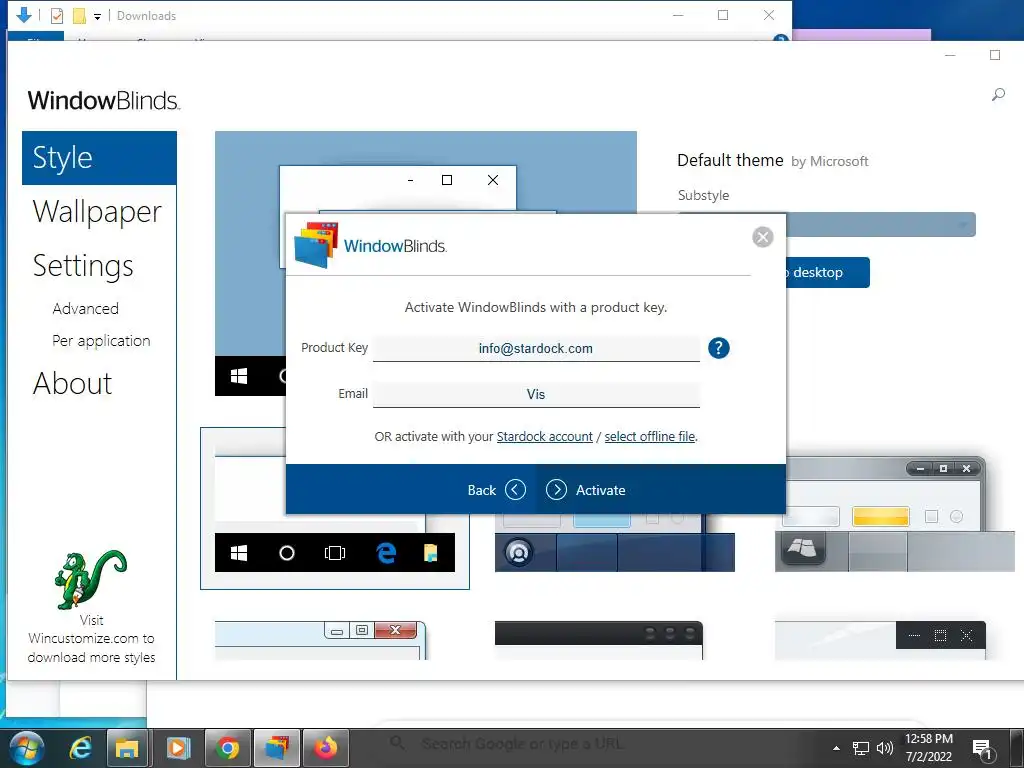1024x768 pixels.
Task: Visit Wincustomize.com to download more styles
Action: (91, 639)
